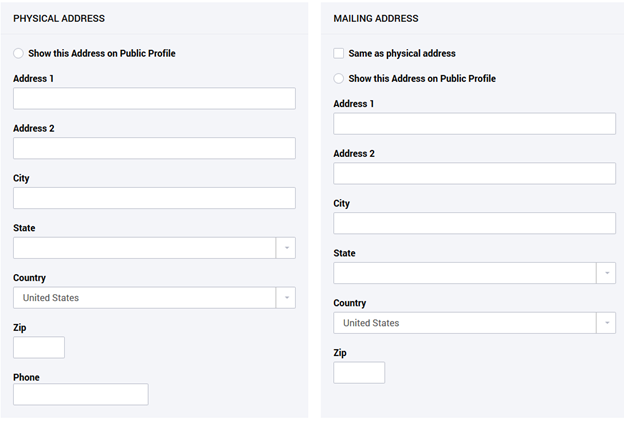Image resolution: width=624 pixels, height=427 pixels.
Task: Focus the Physical Address City field
Action: tap(154, 198)
